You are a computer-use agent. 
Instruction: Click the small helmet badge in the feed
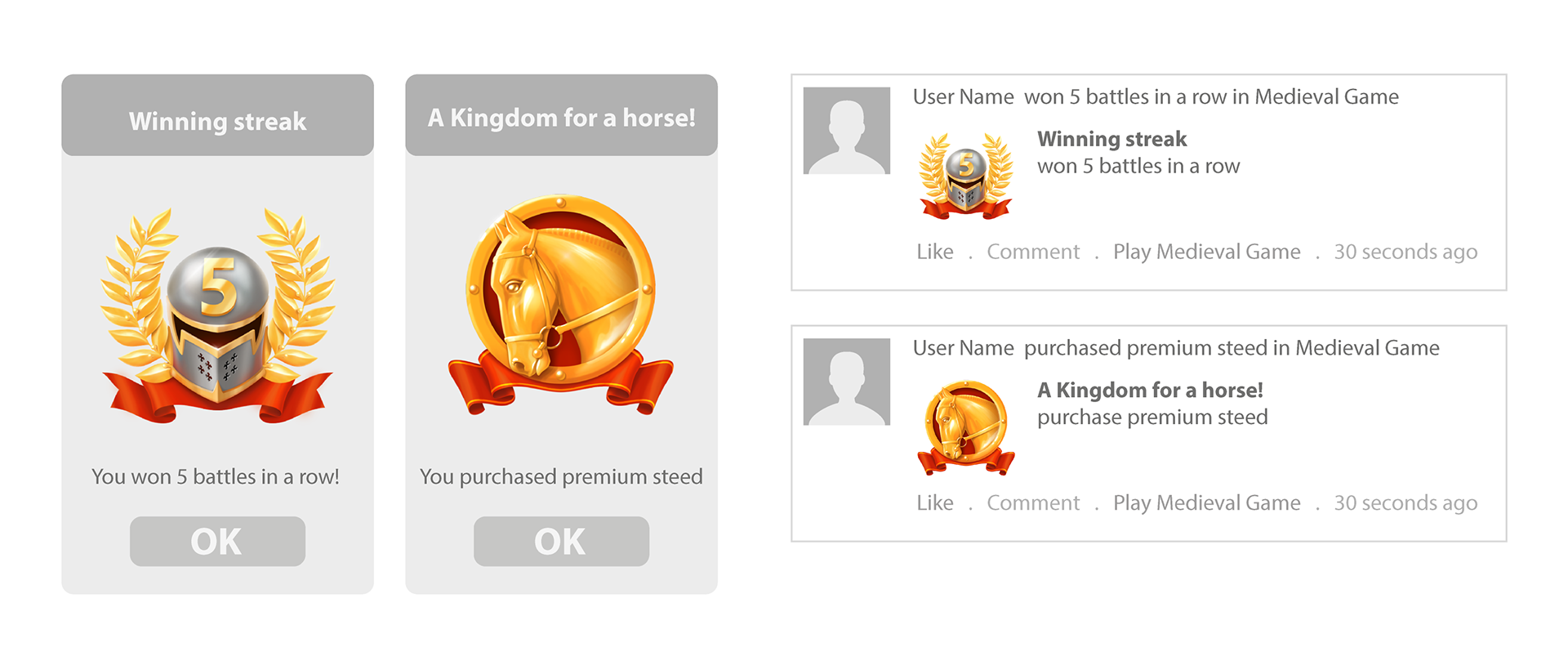[x=966, y=176]
